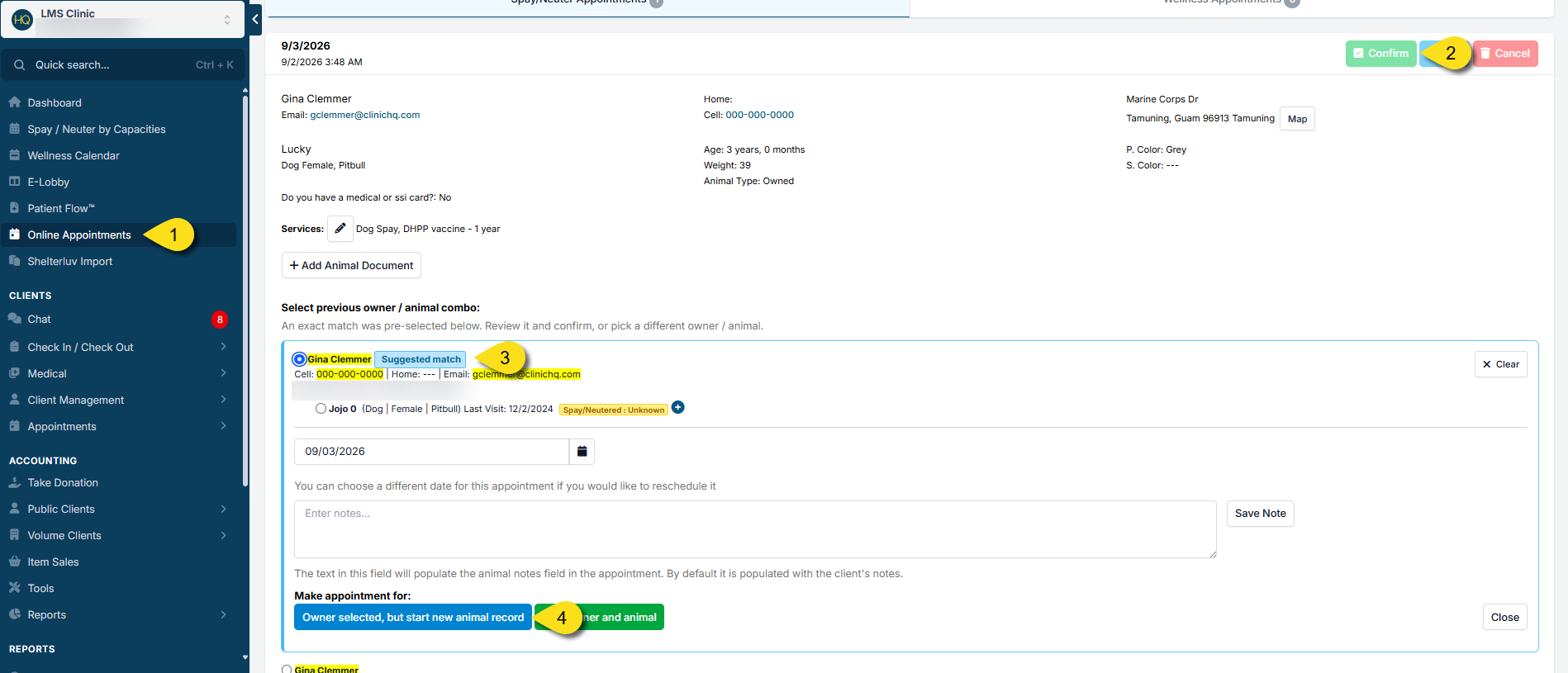Click the Chat bubbles icon
This screenshot has width=1568, height=673.
[x=15, y=319]
